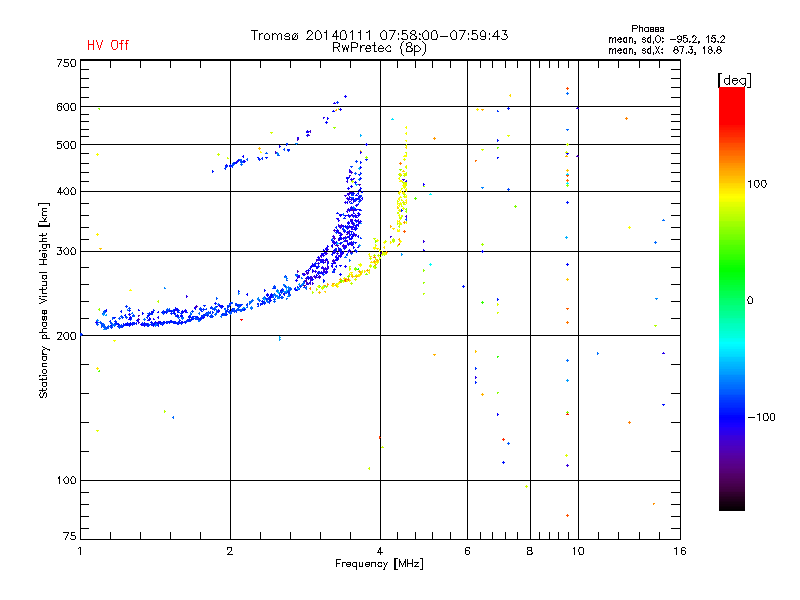Click the Stationary phase Virtual Height axis label

point(44,300)
